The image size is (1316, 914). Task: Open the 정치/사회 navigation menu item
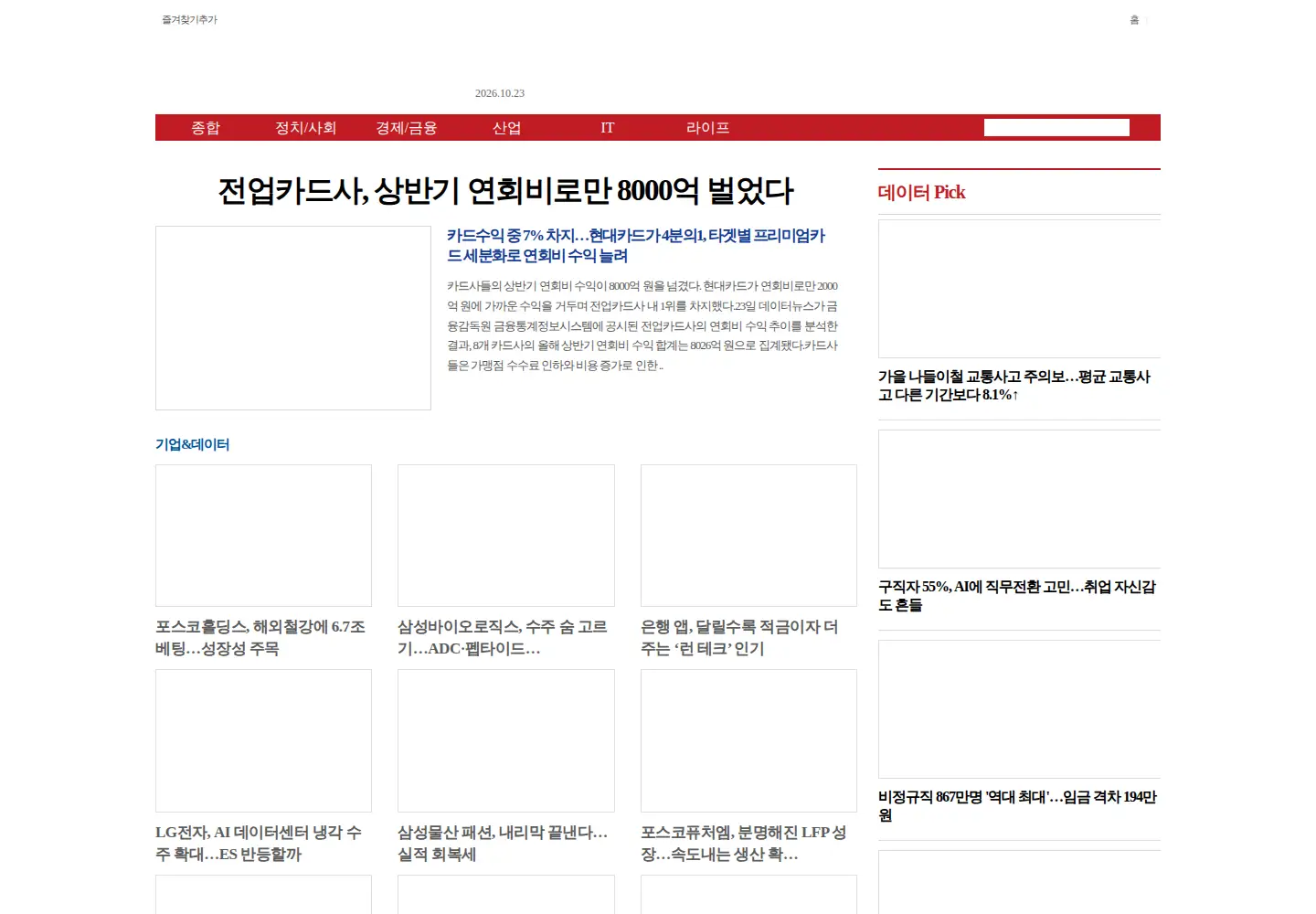coord(306,128)
